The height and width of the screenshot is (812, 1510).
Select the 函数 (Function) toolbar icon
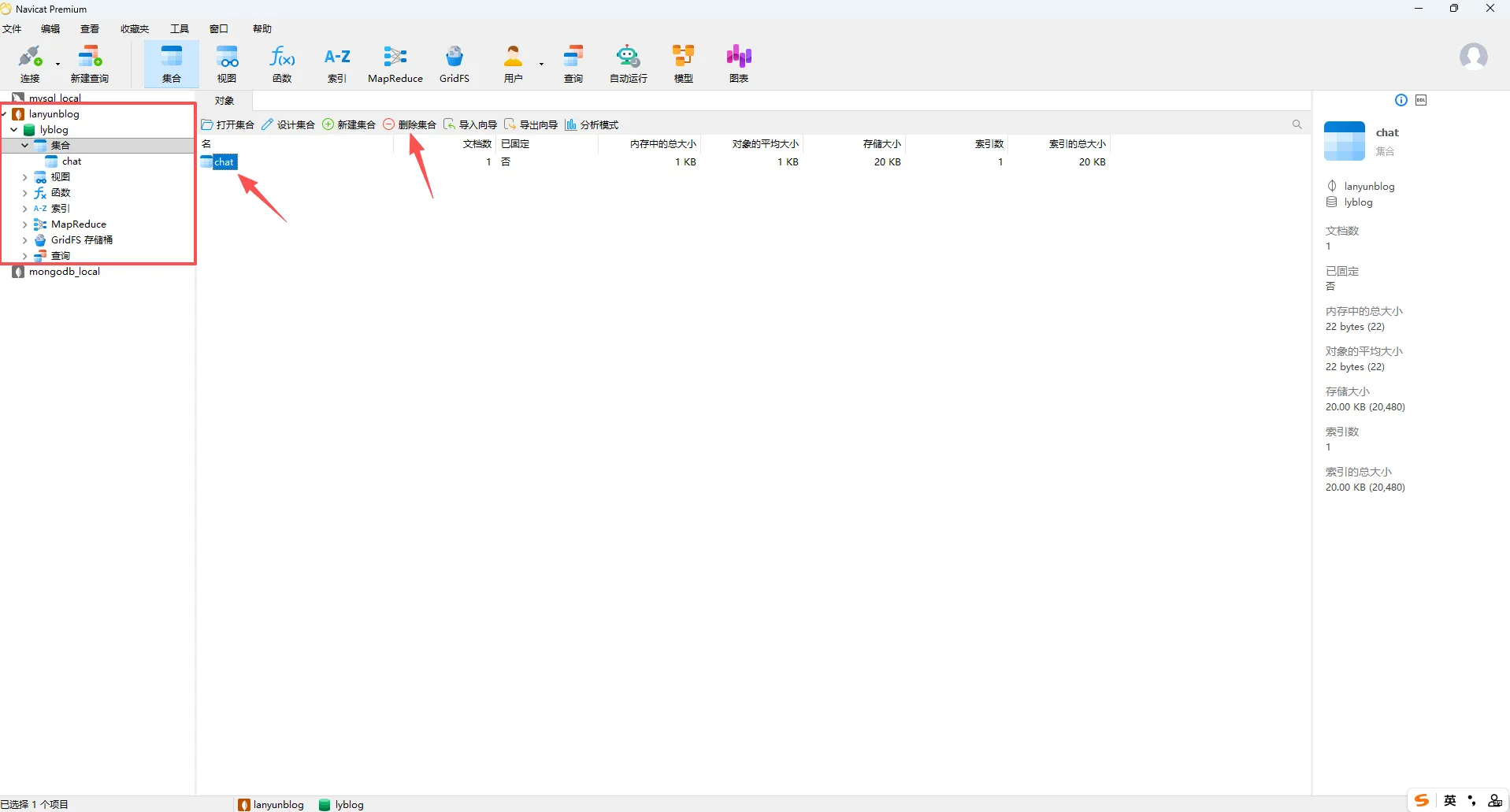(282, 64)
